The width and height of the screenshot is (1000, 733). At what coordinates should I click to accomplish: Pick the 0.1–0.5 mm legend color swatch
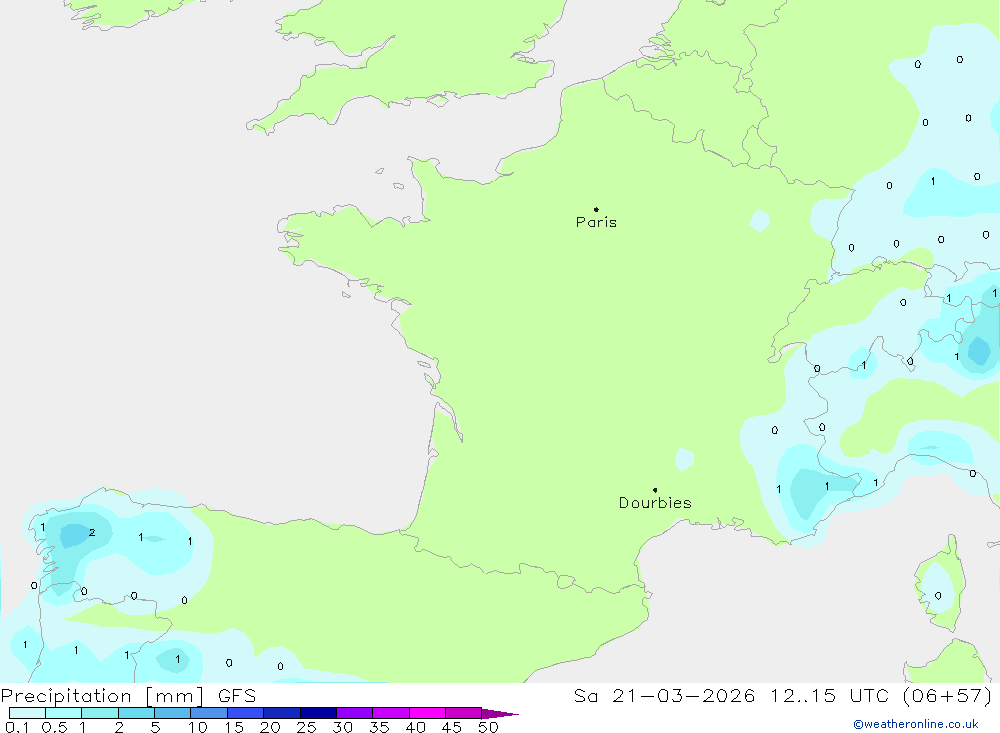27,713
